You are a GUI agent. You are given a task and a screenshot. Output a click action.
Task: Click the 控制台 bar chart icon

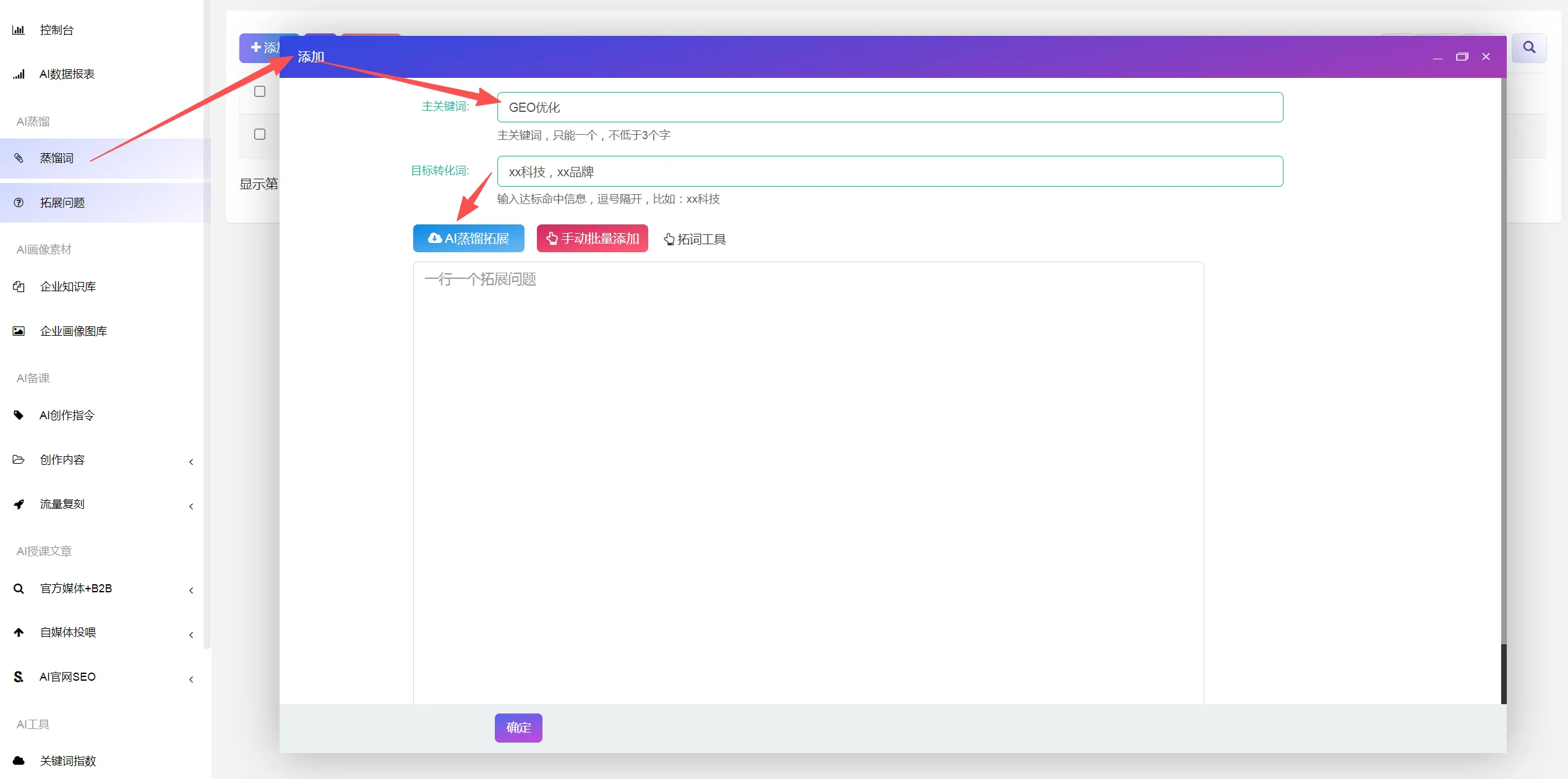[19, 30]
